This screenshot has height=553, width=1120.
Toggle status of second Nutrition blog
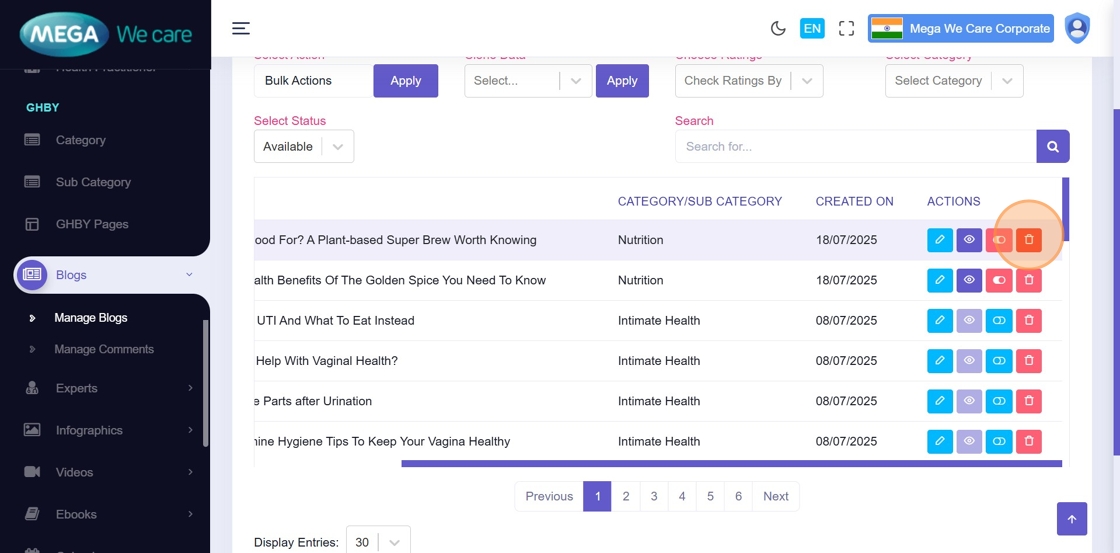tap(999, 281)
